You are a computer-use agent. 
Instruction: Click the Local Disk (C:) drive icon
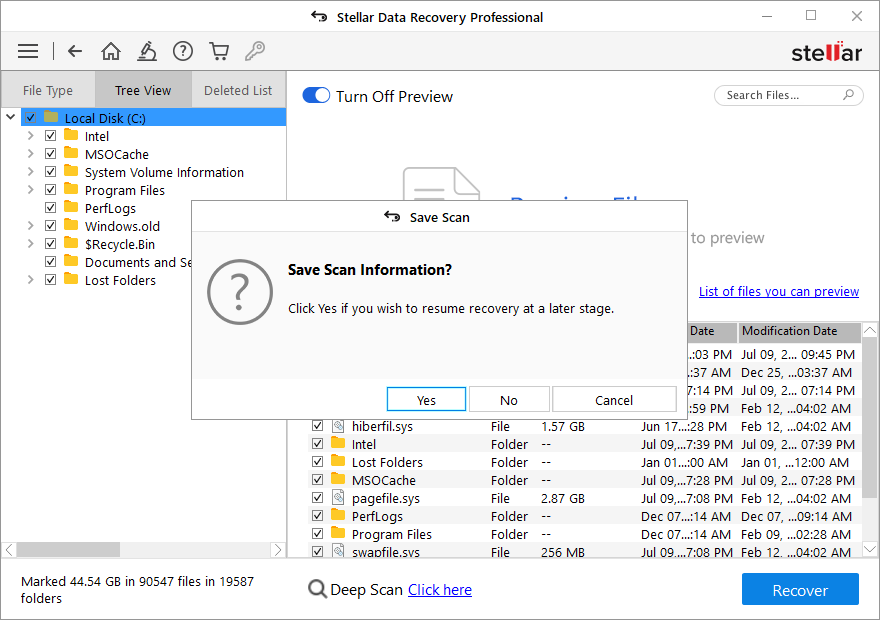point(51,117)
